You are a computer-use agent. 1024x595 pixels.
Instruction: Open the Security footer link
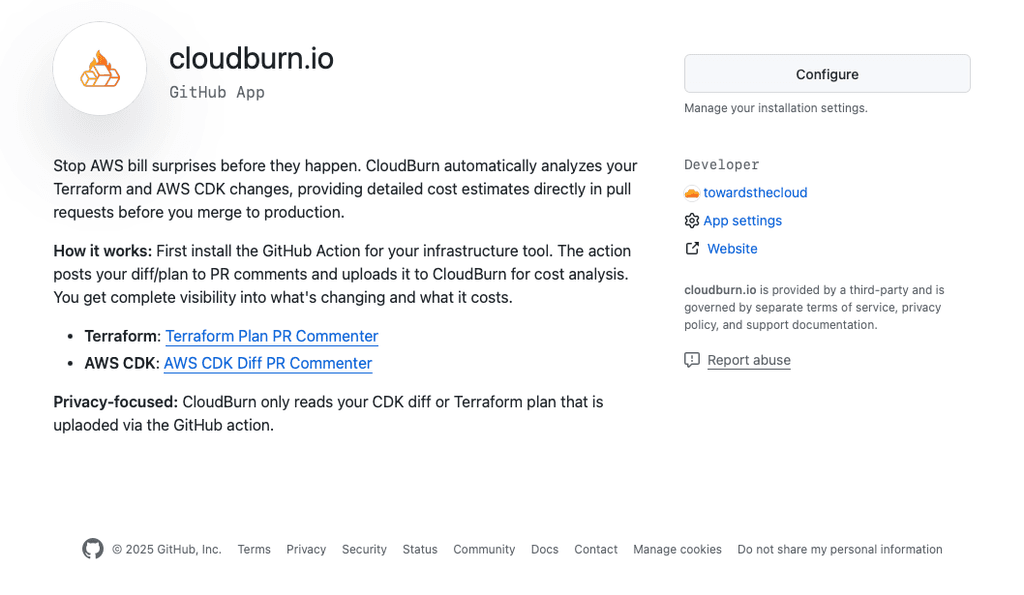pyautogui.click(x=364, y=549)
